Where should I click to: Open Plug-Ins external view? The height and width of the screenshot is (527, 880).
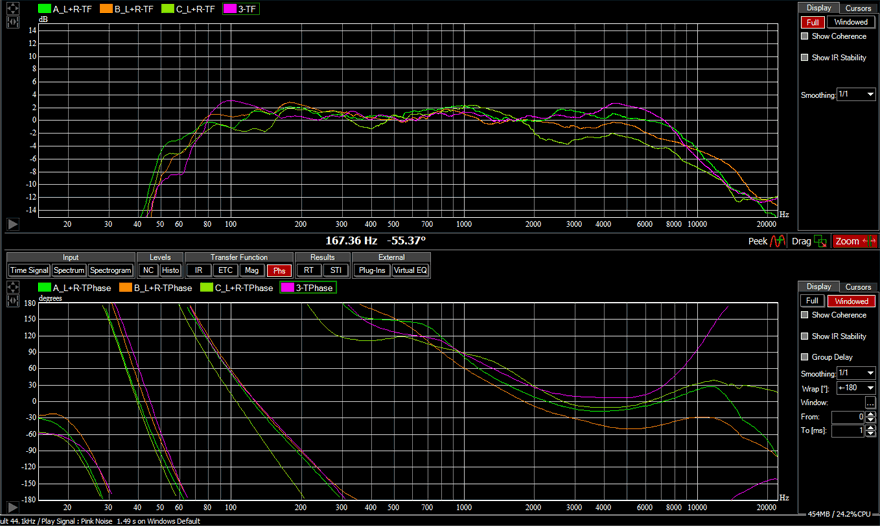coord(372,271)
